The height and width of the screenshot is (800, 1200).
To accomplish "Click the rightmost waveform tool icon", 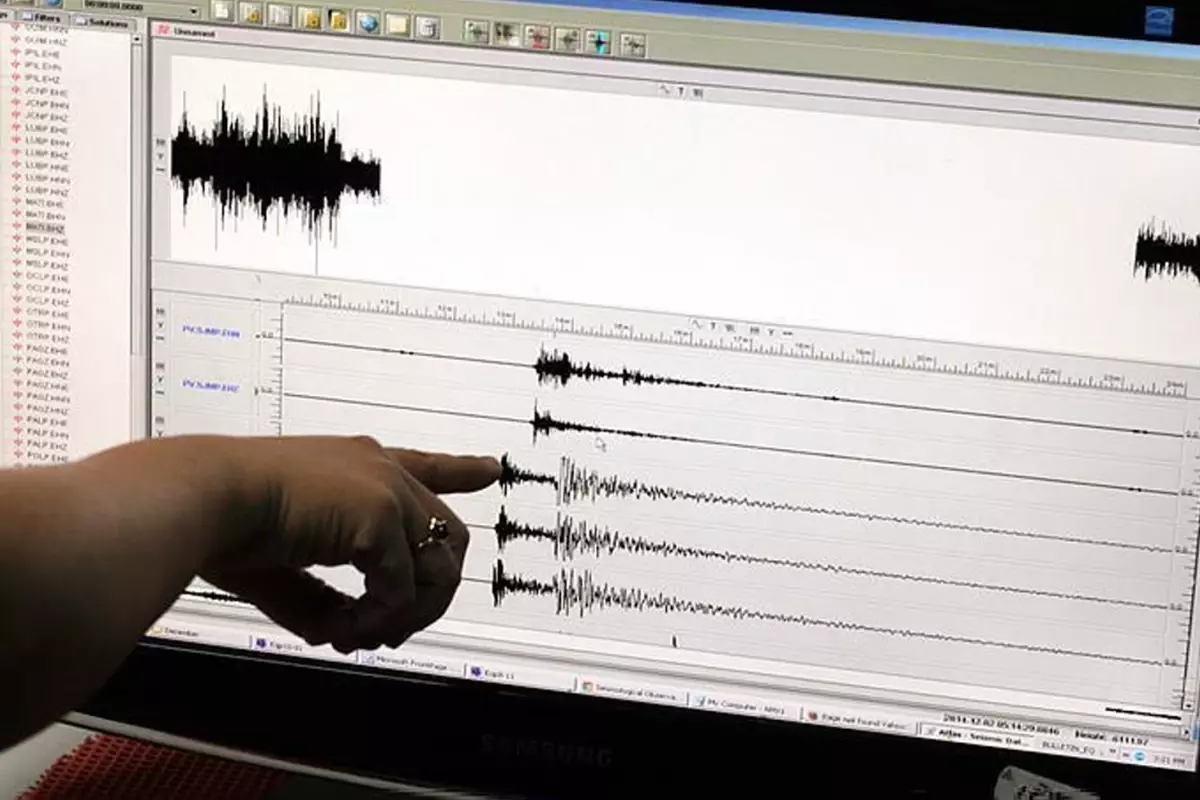I will pyautogui.click(x=632, y=43).
